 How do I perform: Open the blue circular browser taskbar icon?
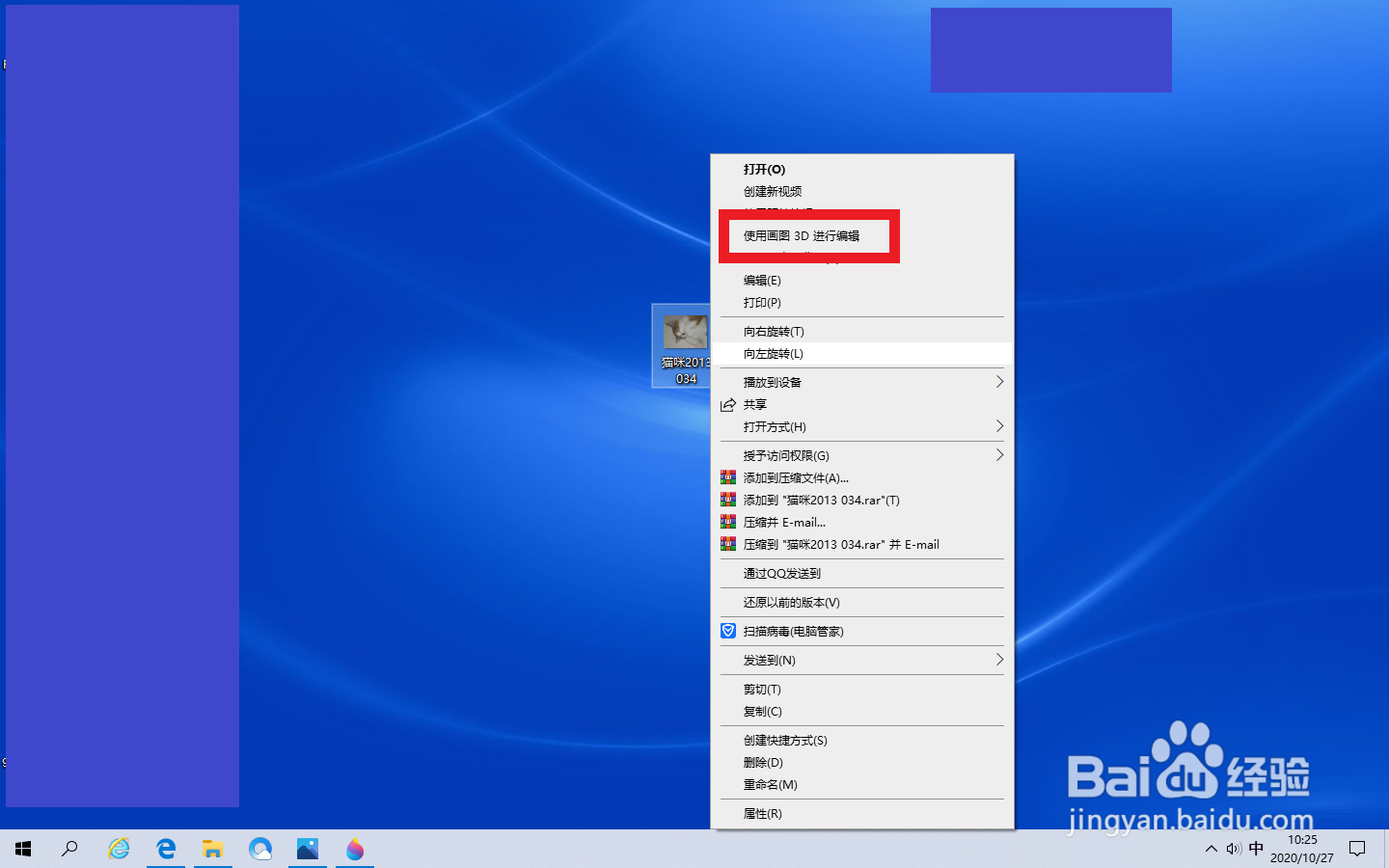(x=260, y=849)
